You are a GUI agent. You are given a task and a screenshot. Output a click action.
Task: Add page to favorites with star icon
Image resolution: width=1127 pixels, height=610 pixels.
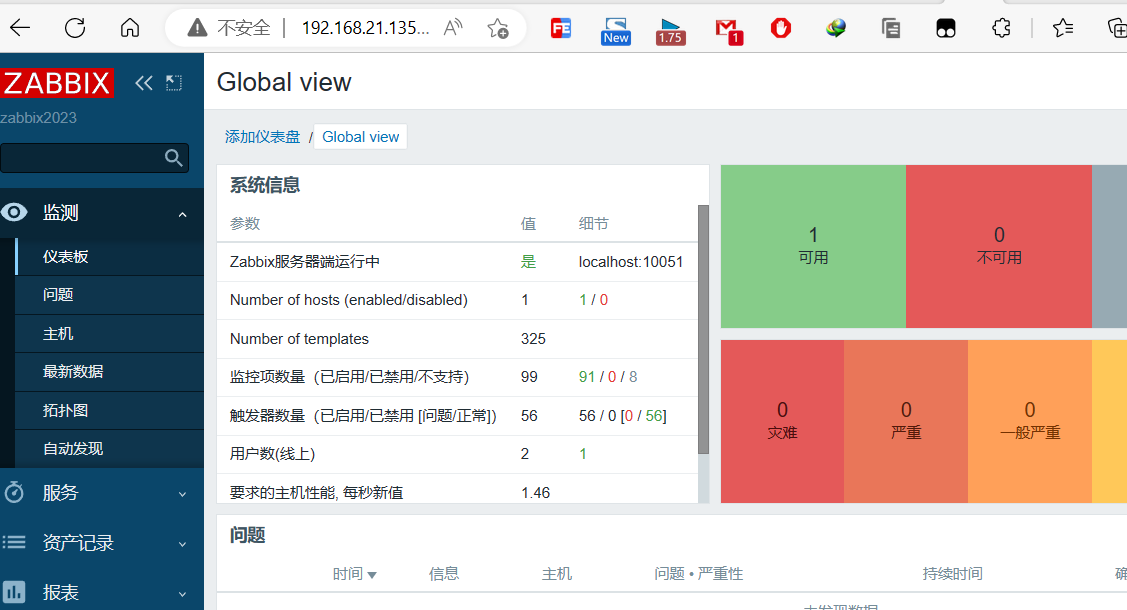click(497, 28)
